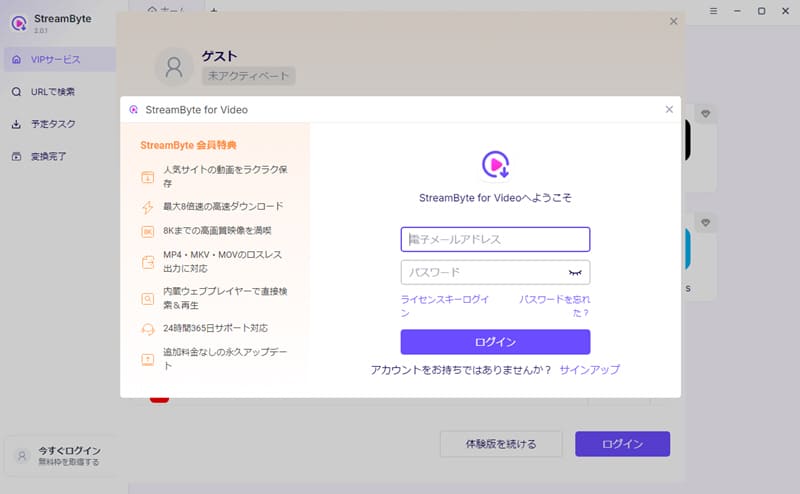This screenshot has height=494, width=800.
Task: Click the upper heart favorite icon
Action: (x=706, y=114)
